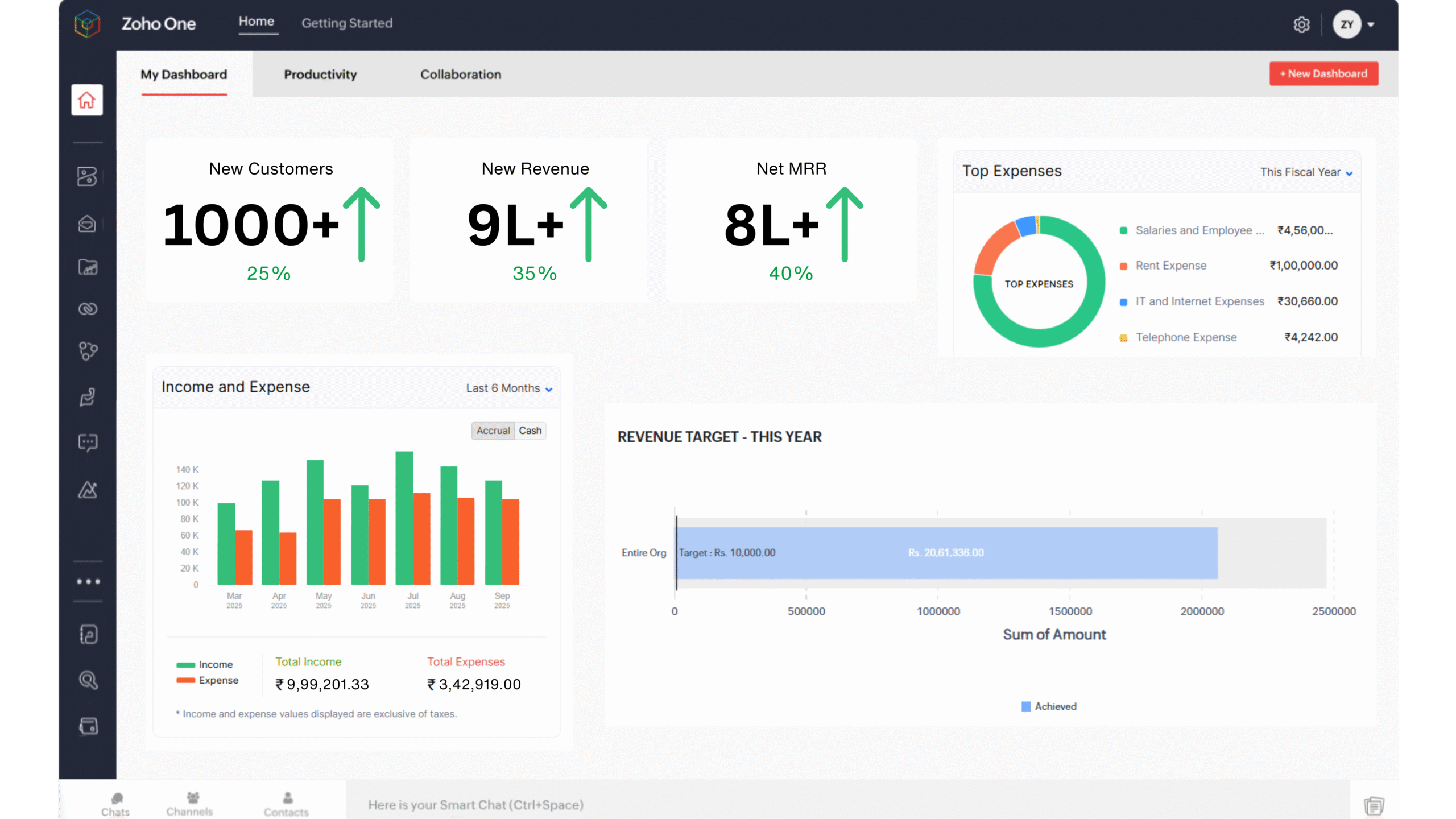Viewport: 1456px width, 819px height.
Task: Open the search magnifier sidebar icon
Action: [x=88, y=680]
